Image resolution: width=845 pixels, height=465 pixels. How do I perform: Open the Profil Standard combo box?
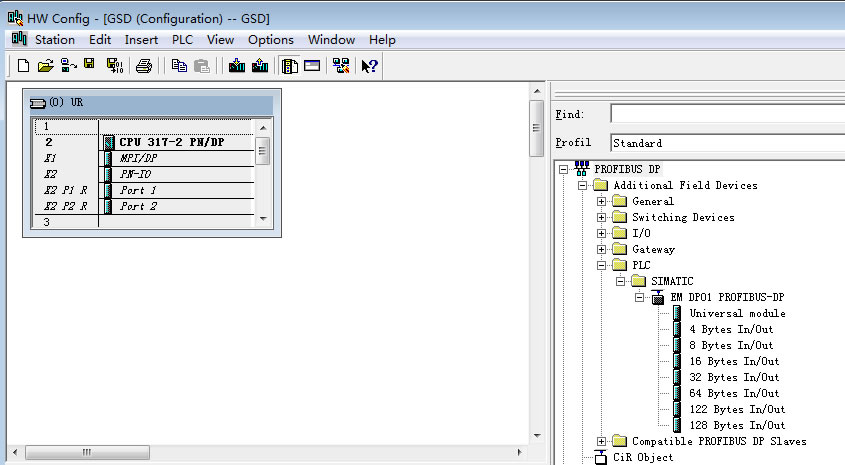728,143
